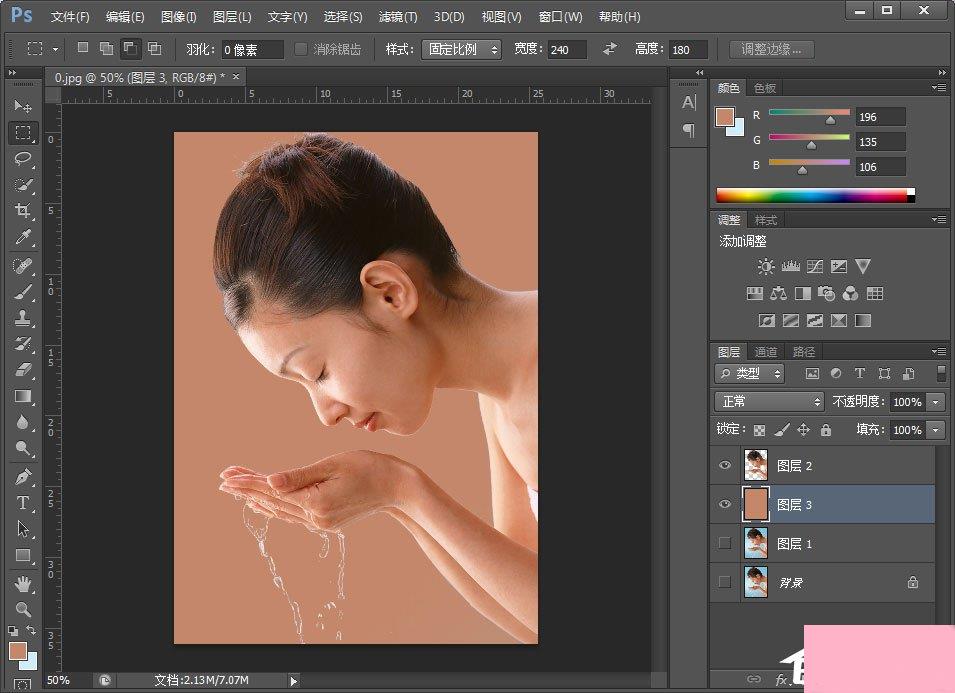Click the 羽化 input field

pyautogui.click(x=252, y=50)
